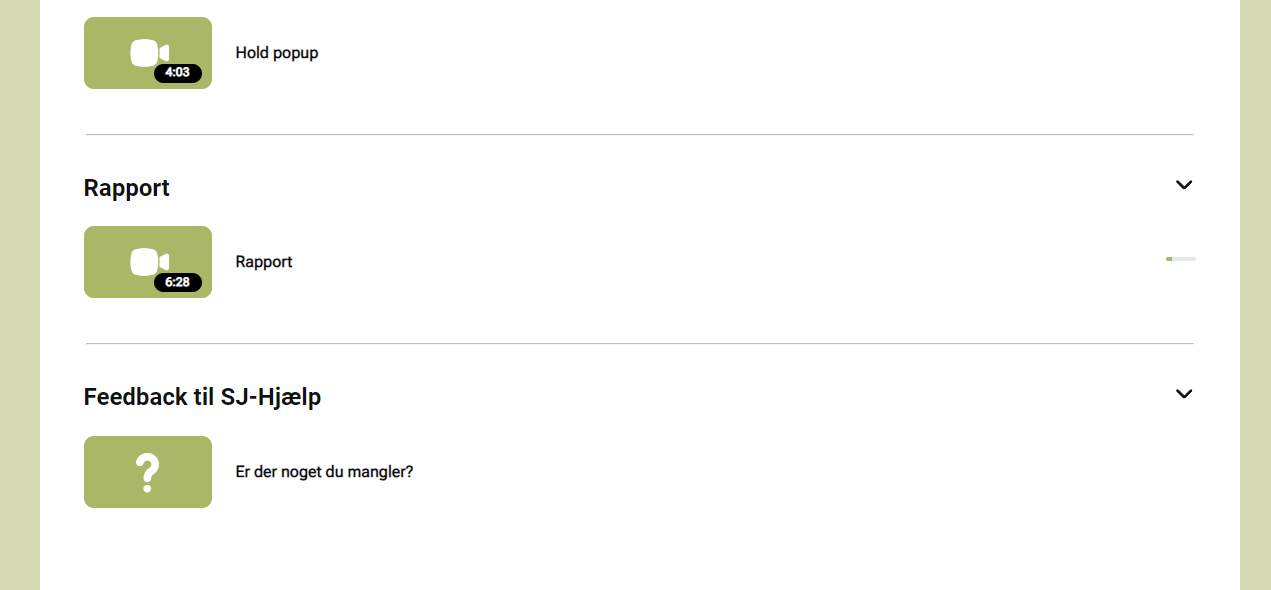Click the Rapport video list row
This screenshot has width=1271, height=590.
coord(640,262)
